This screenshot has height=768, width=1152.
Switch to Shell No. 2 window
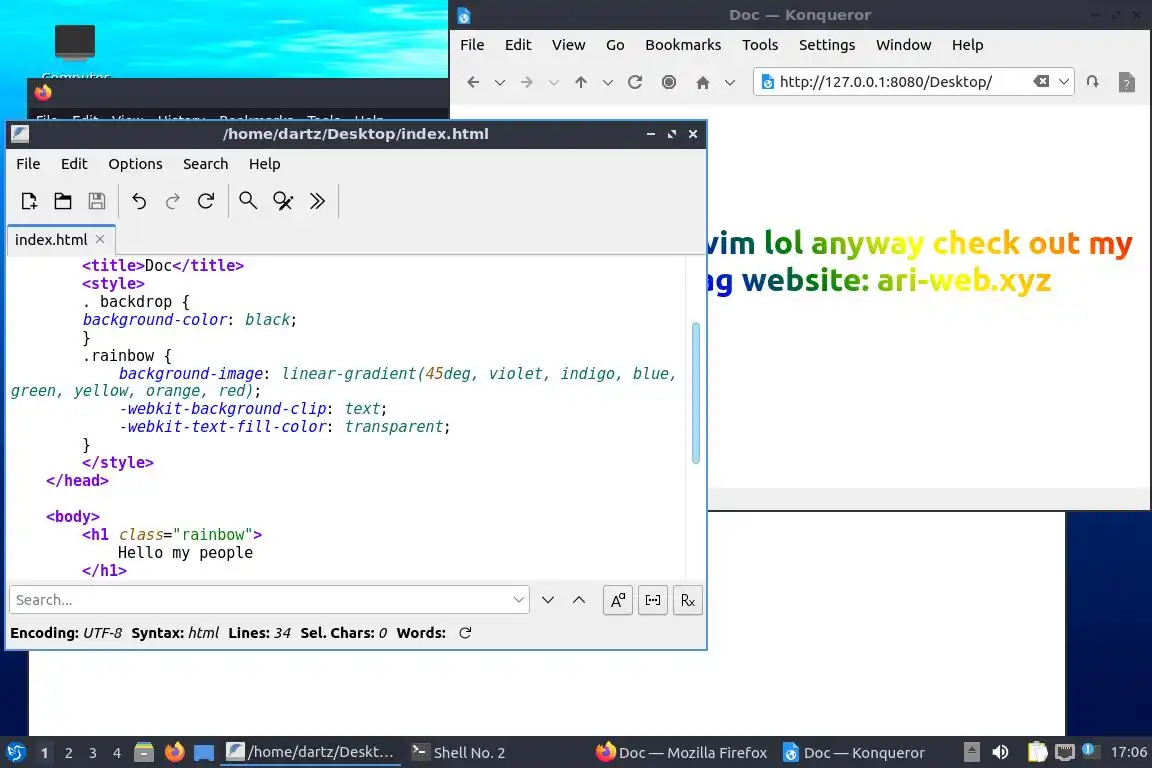point(458,753)
